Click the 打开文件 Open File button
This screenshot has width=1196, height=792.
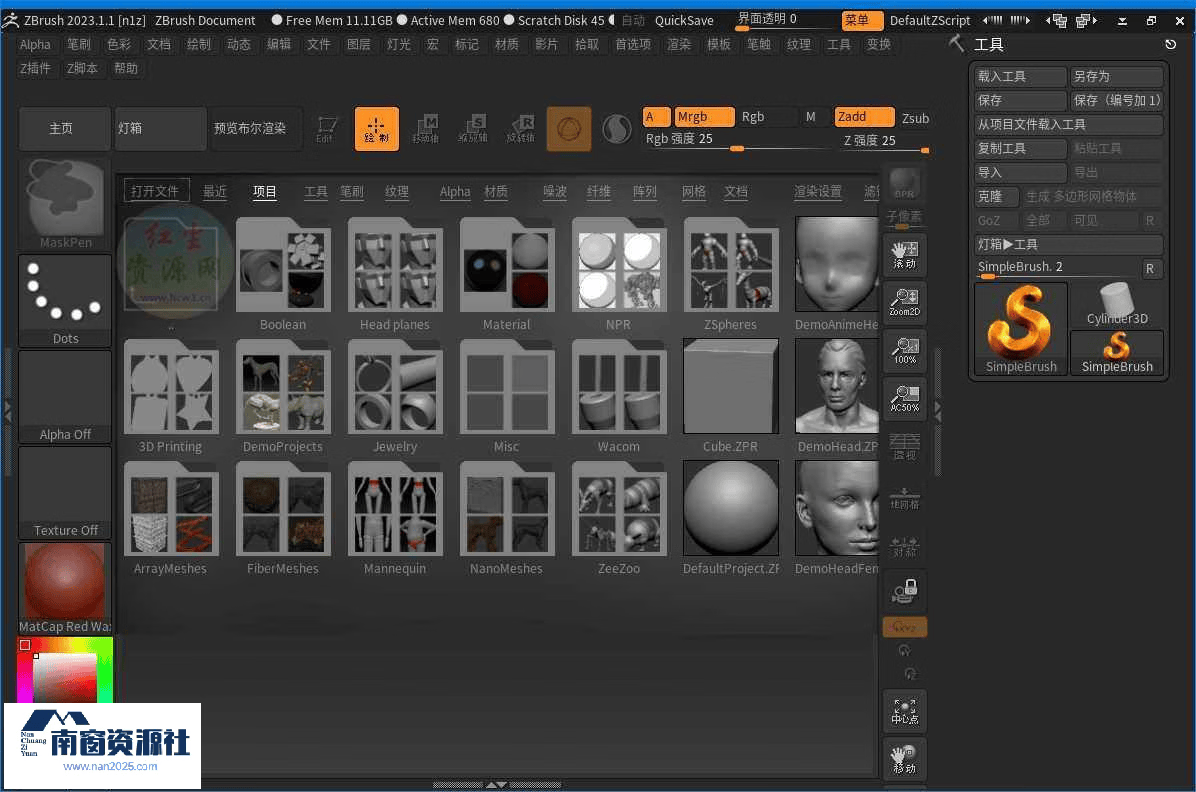click(155, 192)
